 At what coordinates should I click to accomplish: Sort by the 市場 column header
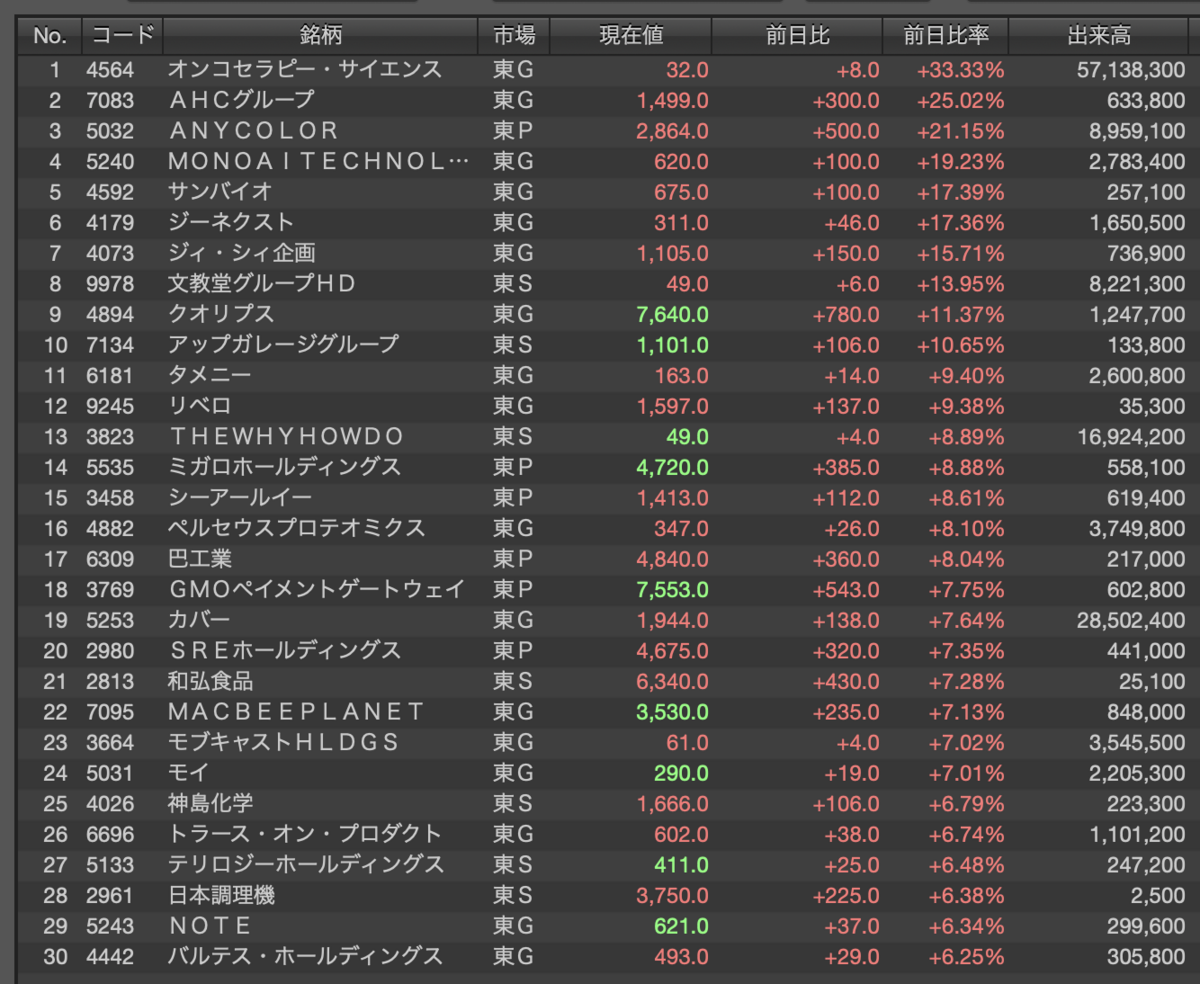(x=514, y=36)
